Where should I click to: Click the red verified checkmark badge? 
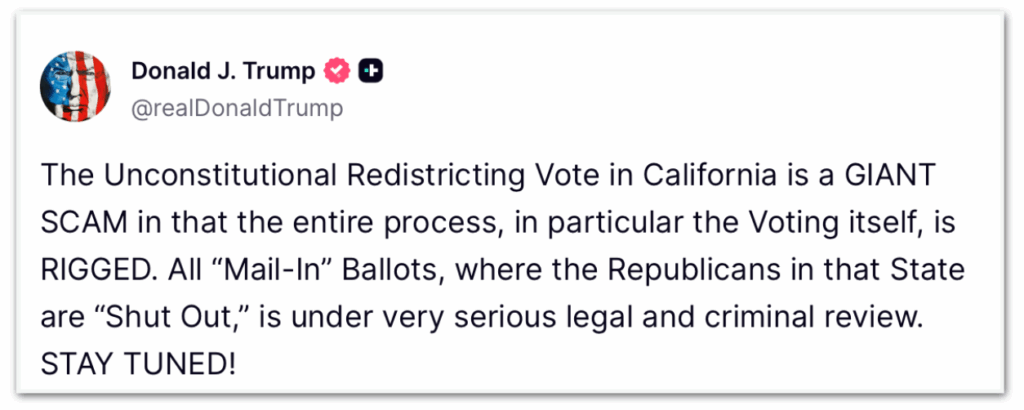[338, 71]
